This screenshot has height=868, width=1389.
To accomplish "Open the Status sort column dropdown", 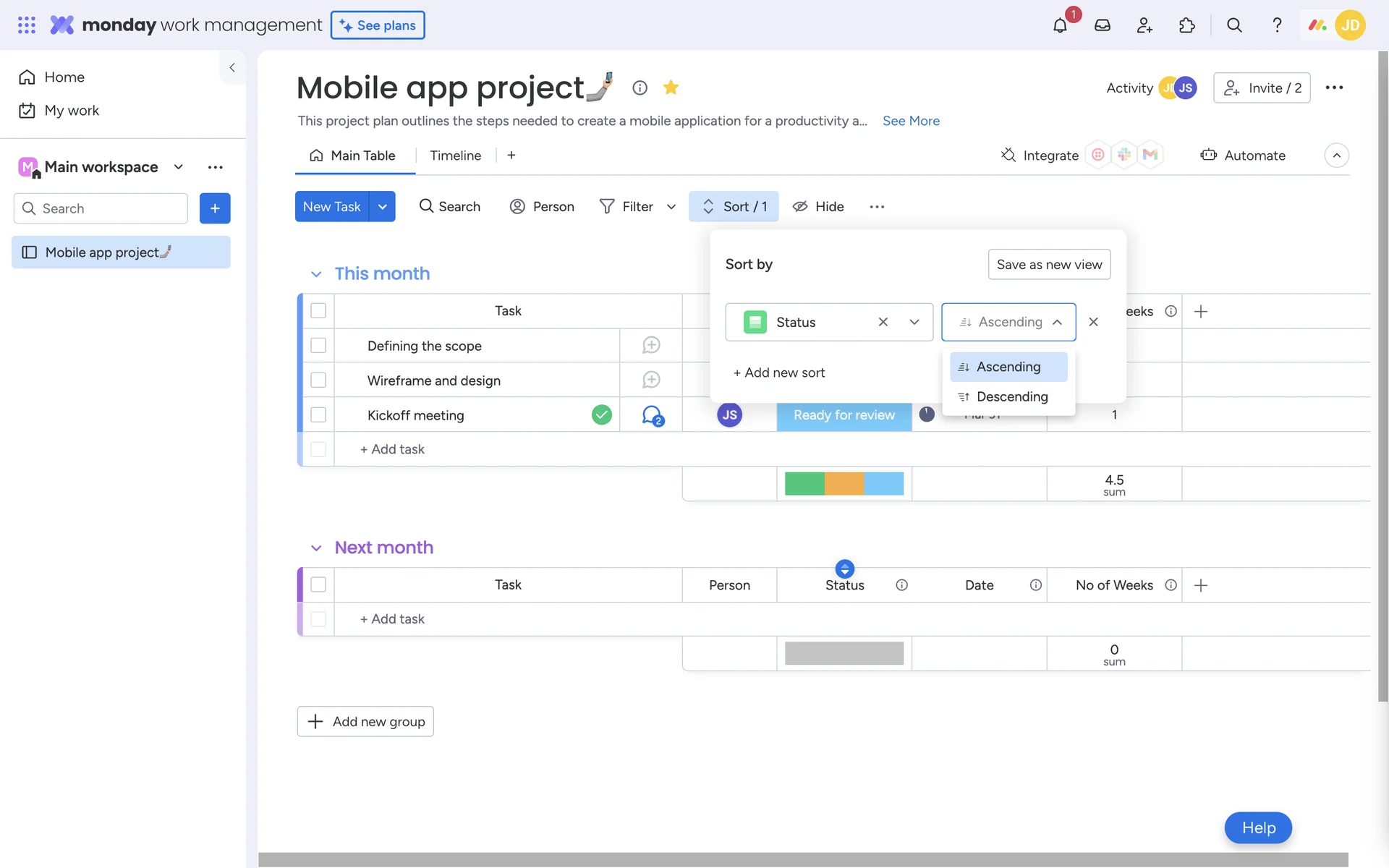I will click(914, 322).
